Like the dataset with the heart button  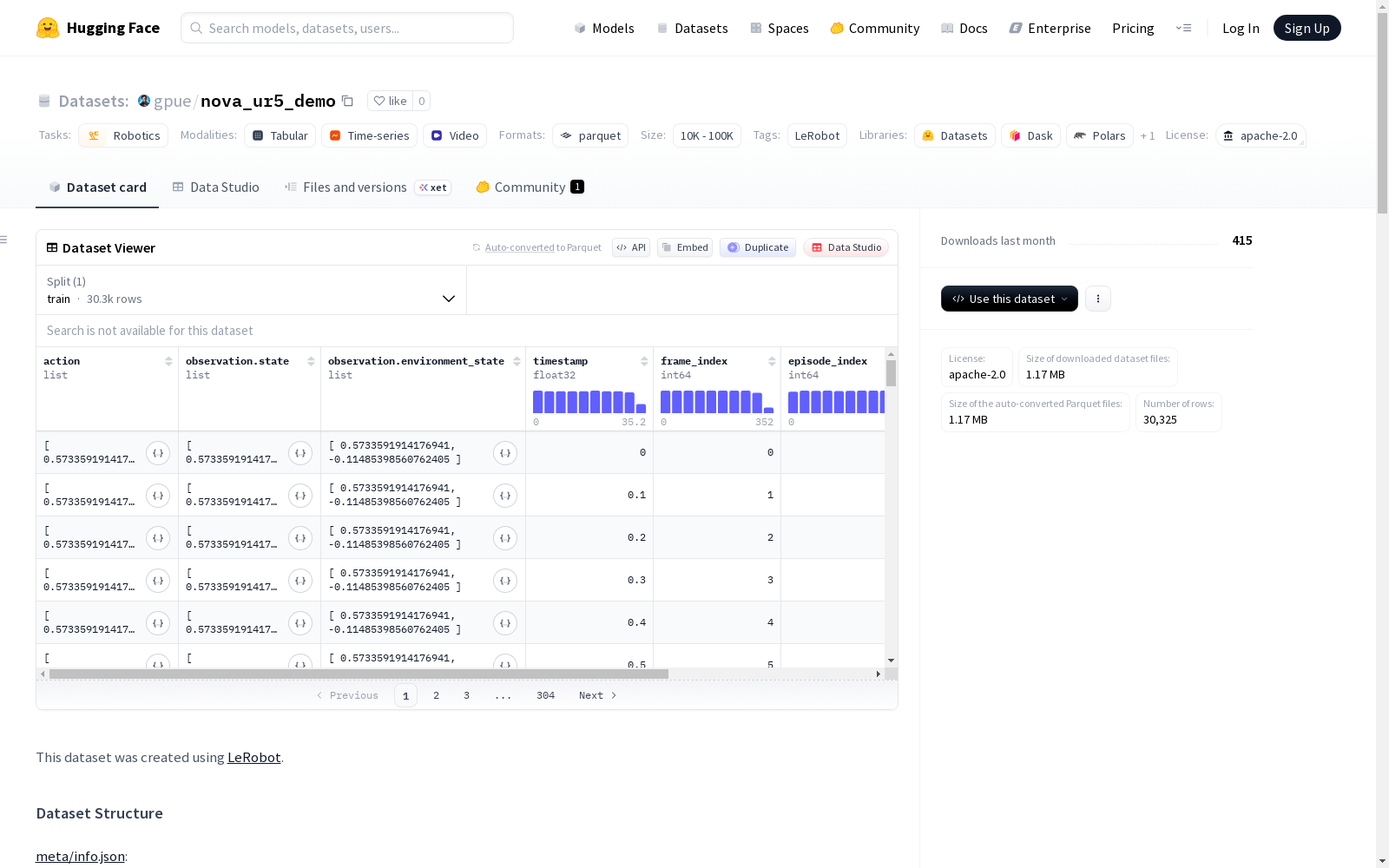tap(390, 101)
